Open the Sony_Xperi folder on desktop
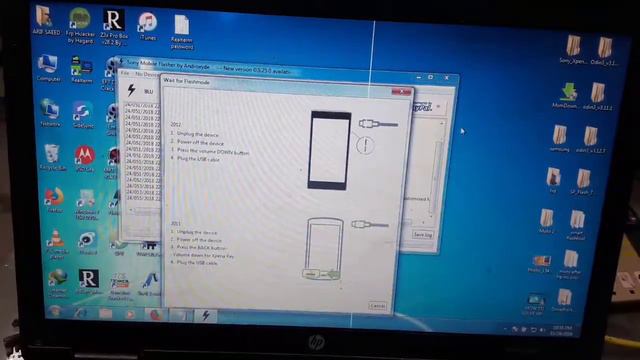 (x=573, y=49)
